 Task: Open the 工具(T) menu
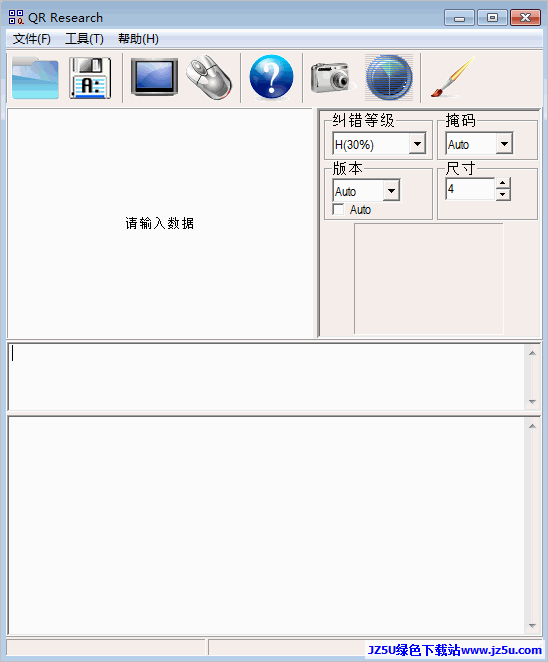pos(84,39)
